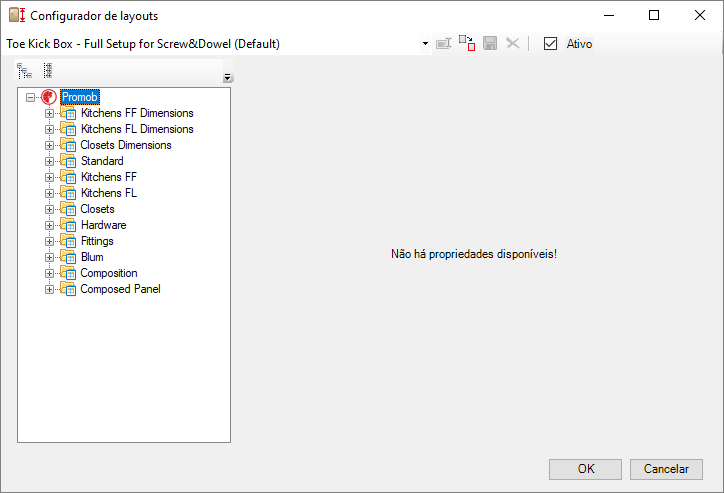Click the OK button
The image size is (724, 493).
(585, 469)
